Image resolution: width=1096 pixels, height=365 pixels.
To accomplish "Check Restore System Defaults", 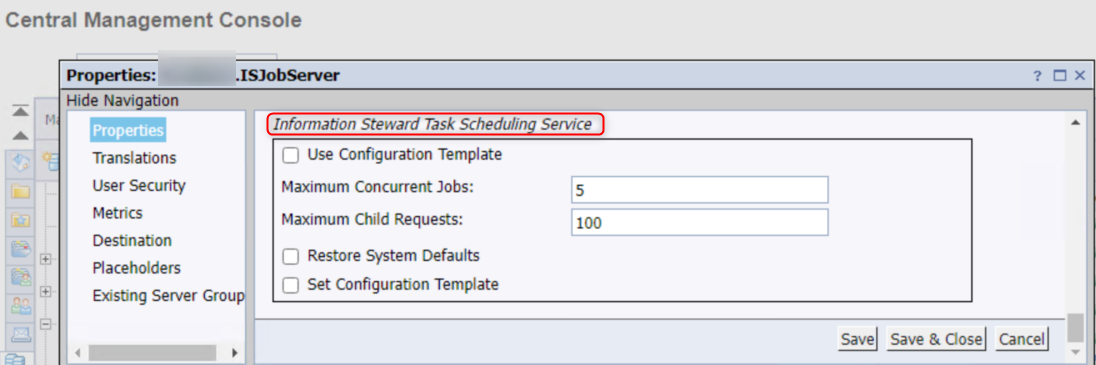I will pyautogui.click(x=291, y=257).
